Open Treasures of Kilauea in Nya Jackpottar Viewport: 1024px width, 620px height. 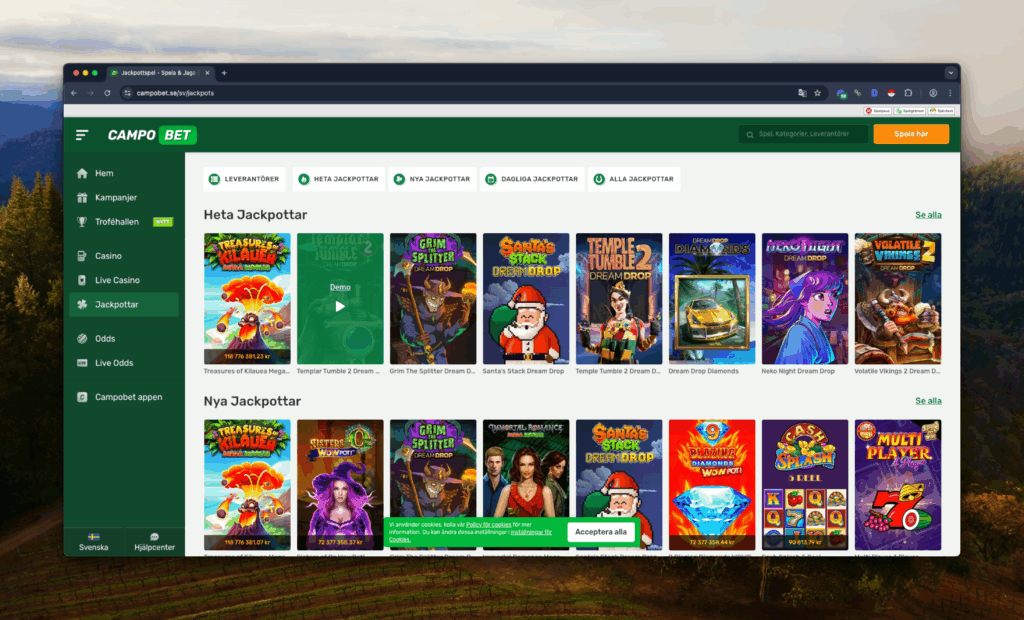pyautogui.click(x=247, y=485)
